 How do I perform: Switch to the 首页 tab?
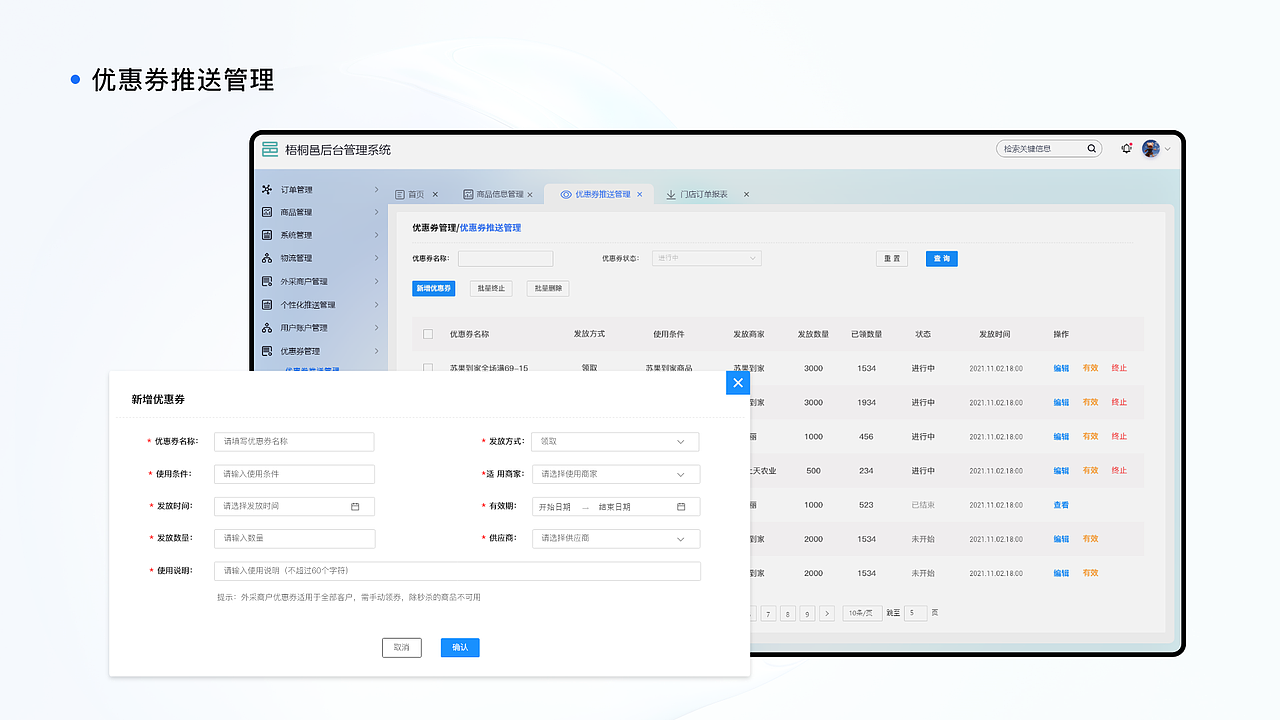(416, 194)
